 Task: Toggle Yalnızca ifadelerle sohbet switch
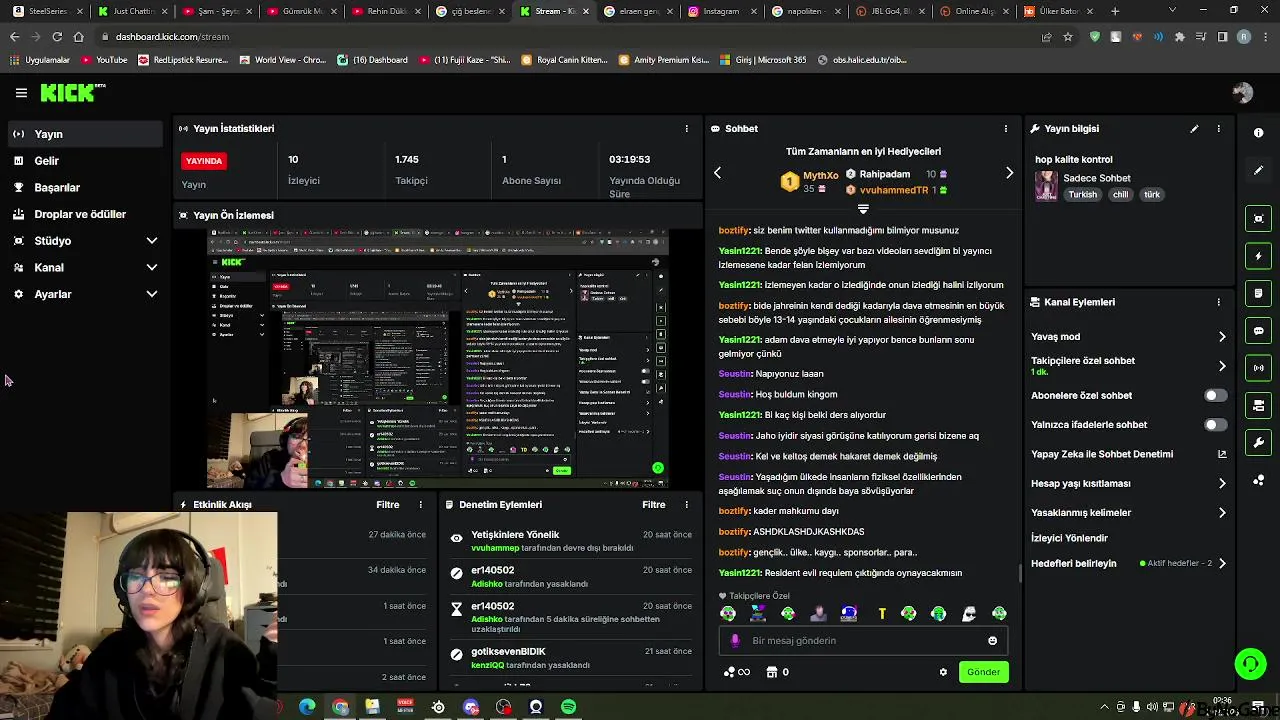(1215, 425)
